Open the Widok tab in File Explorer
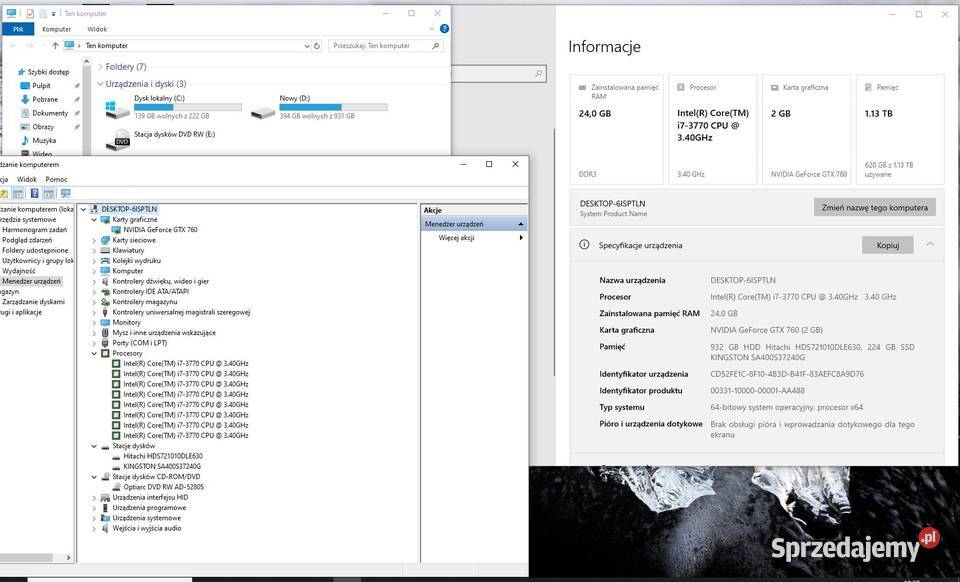This screenshot has height=582, width=960. pyautogui.click(x=97, y=30)
